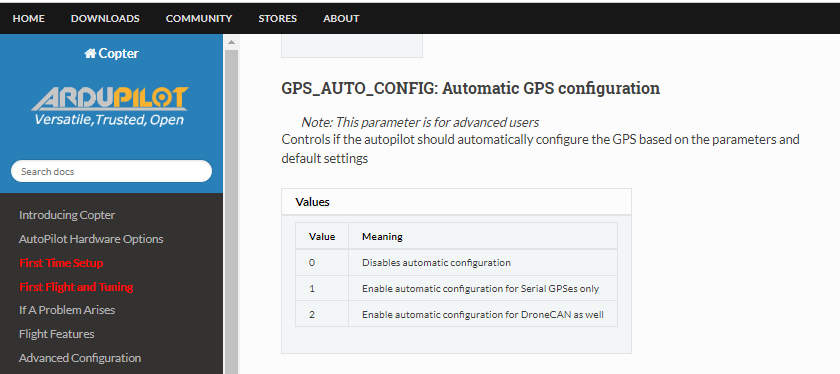Click the value cell '1'

(322, 288)
